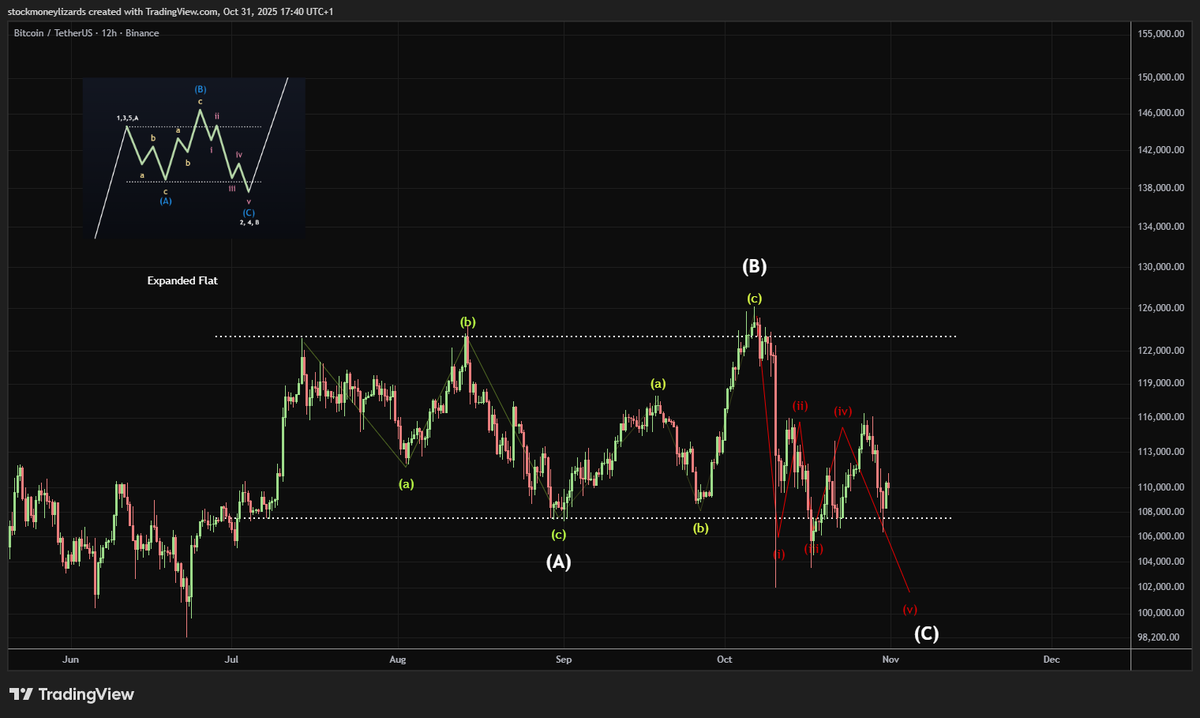Select the Dec label on the time axis
The width and height of the screenshot is (1200, 718).
pyautogui.click(x=1050, y=659)
